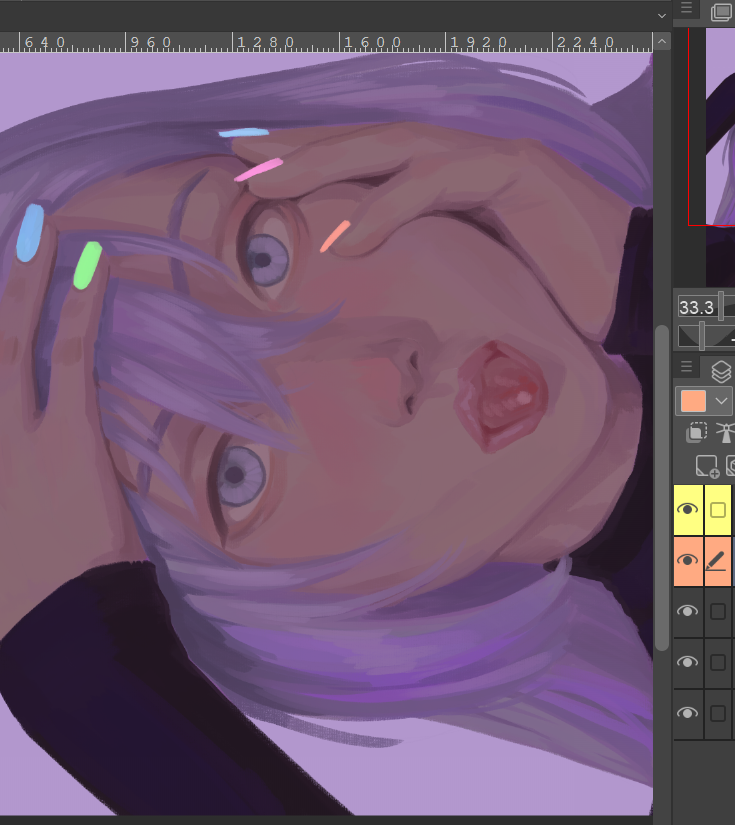Open the Layer palette hamburger menu
The height and width of the screenshot is (825, 735).
[x=686, y=366]
